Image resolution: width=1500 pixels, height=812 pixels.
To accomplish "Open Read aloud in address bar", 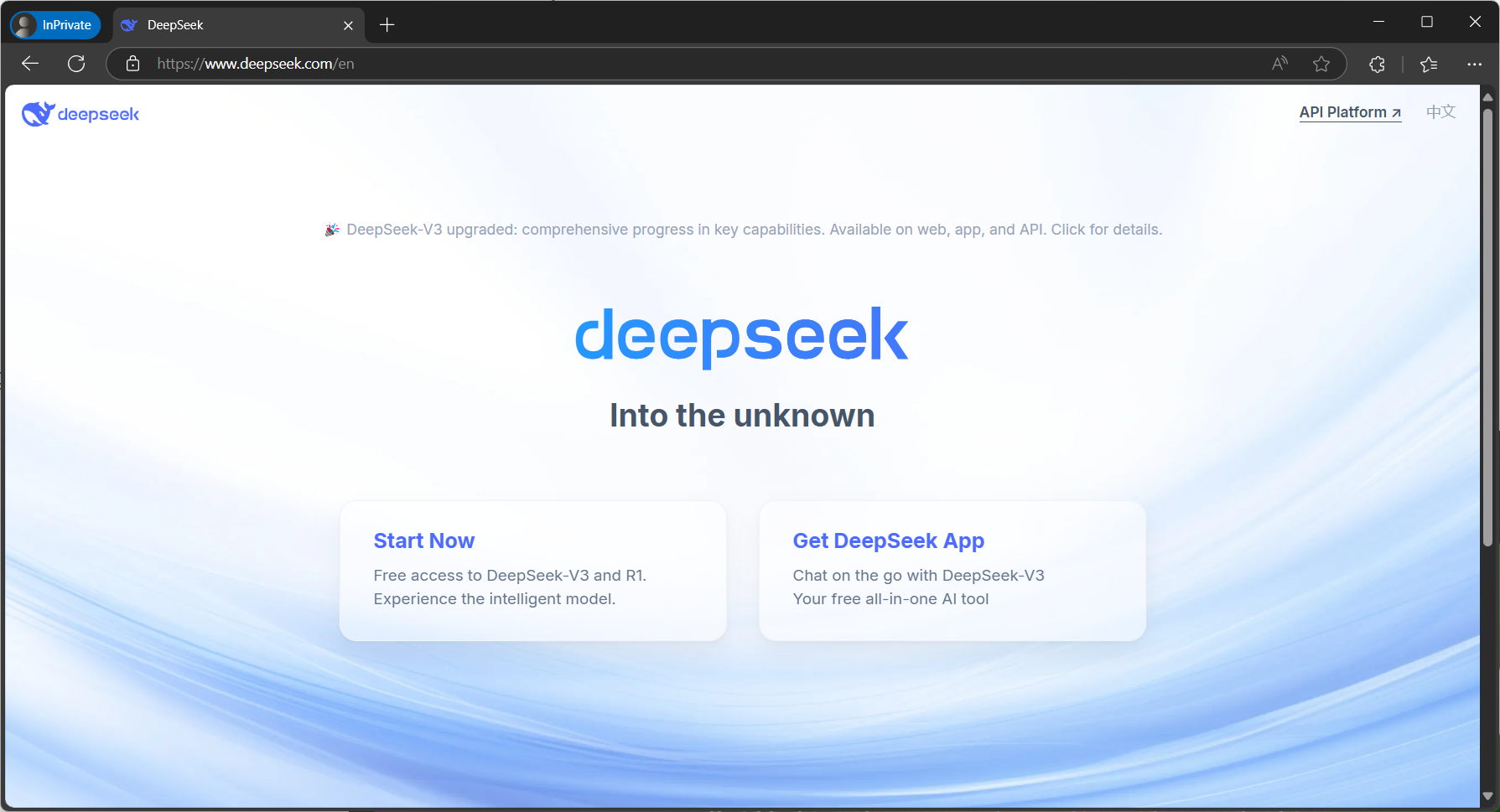I will pos(1279,64).
